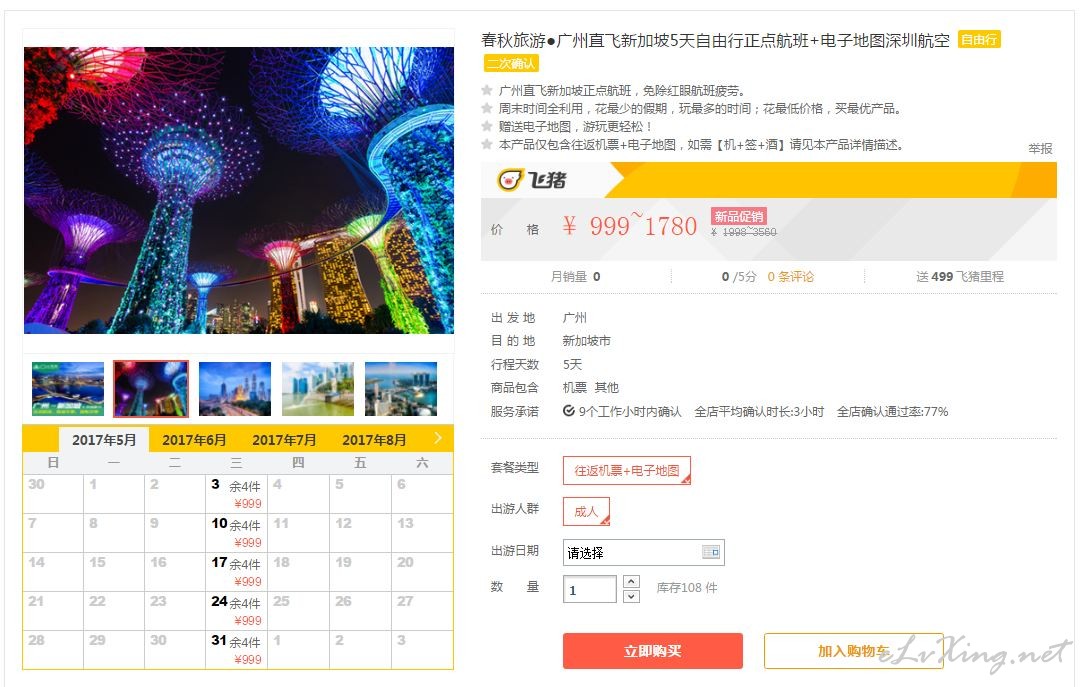This screenshot has height=687, width=1083.
Task: Increase quantity with the up arrow
Action: click(631, 581)
